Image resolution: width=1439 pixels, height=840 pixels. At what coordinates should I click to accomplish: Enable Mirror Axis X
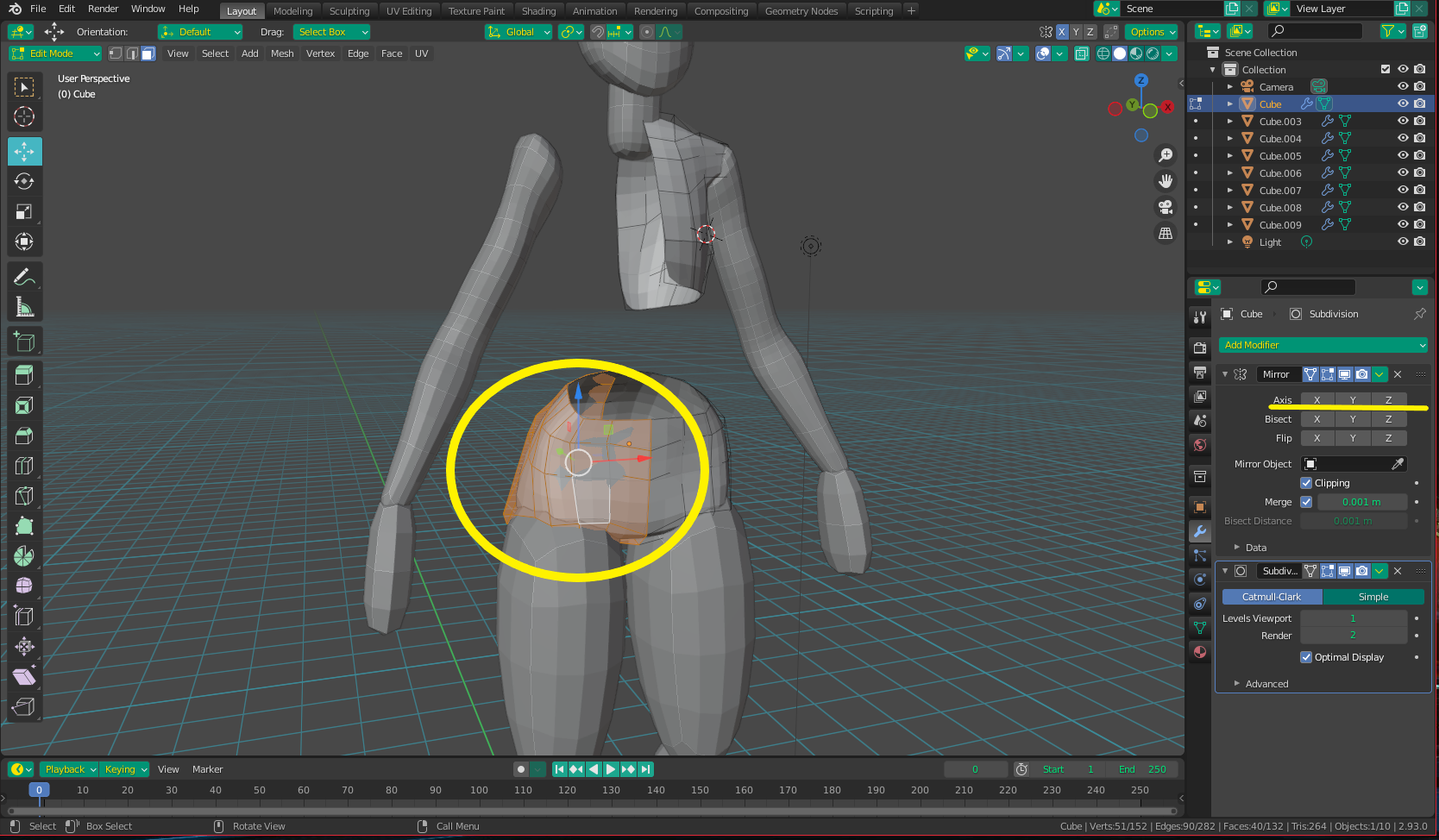1316,400
